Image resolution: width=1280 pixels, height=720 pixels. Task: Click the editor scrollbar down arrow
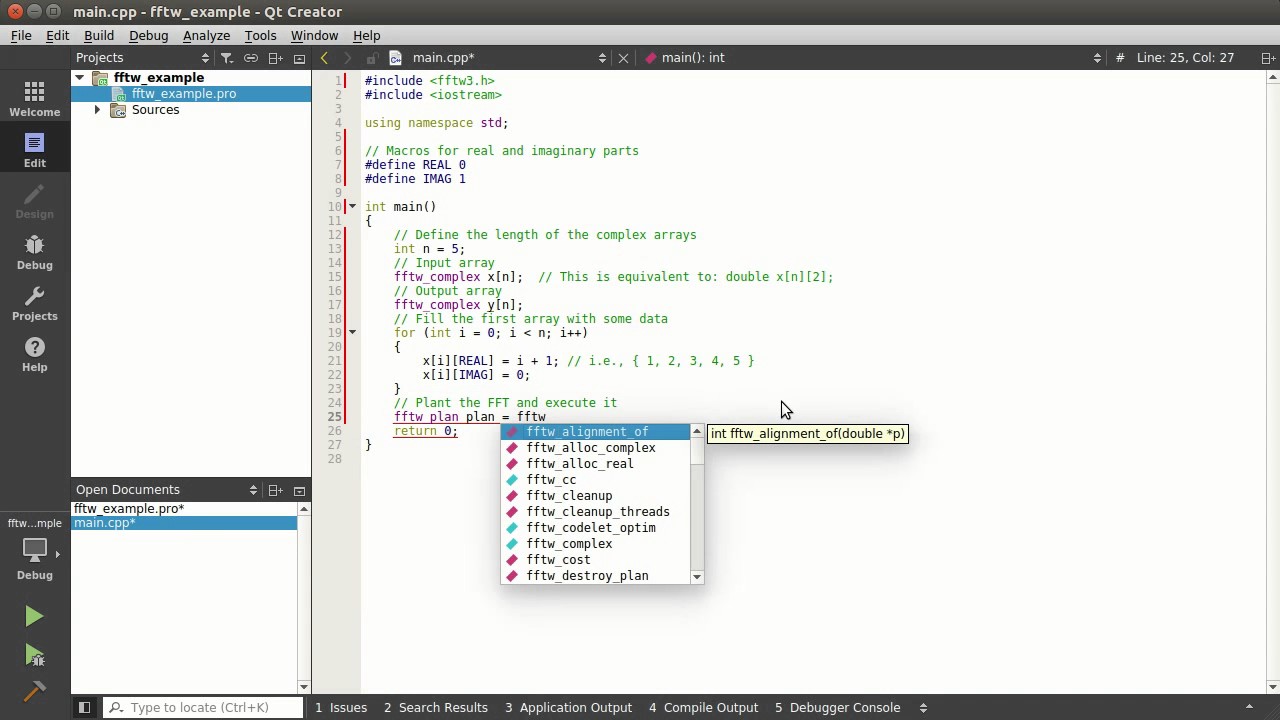tap(1271, 687)
